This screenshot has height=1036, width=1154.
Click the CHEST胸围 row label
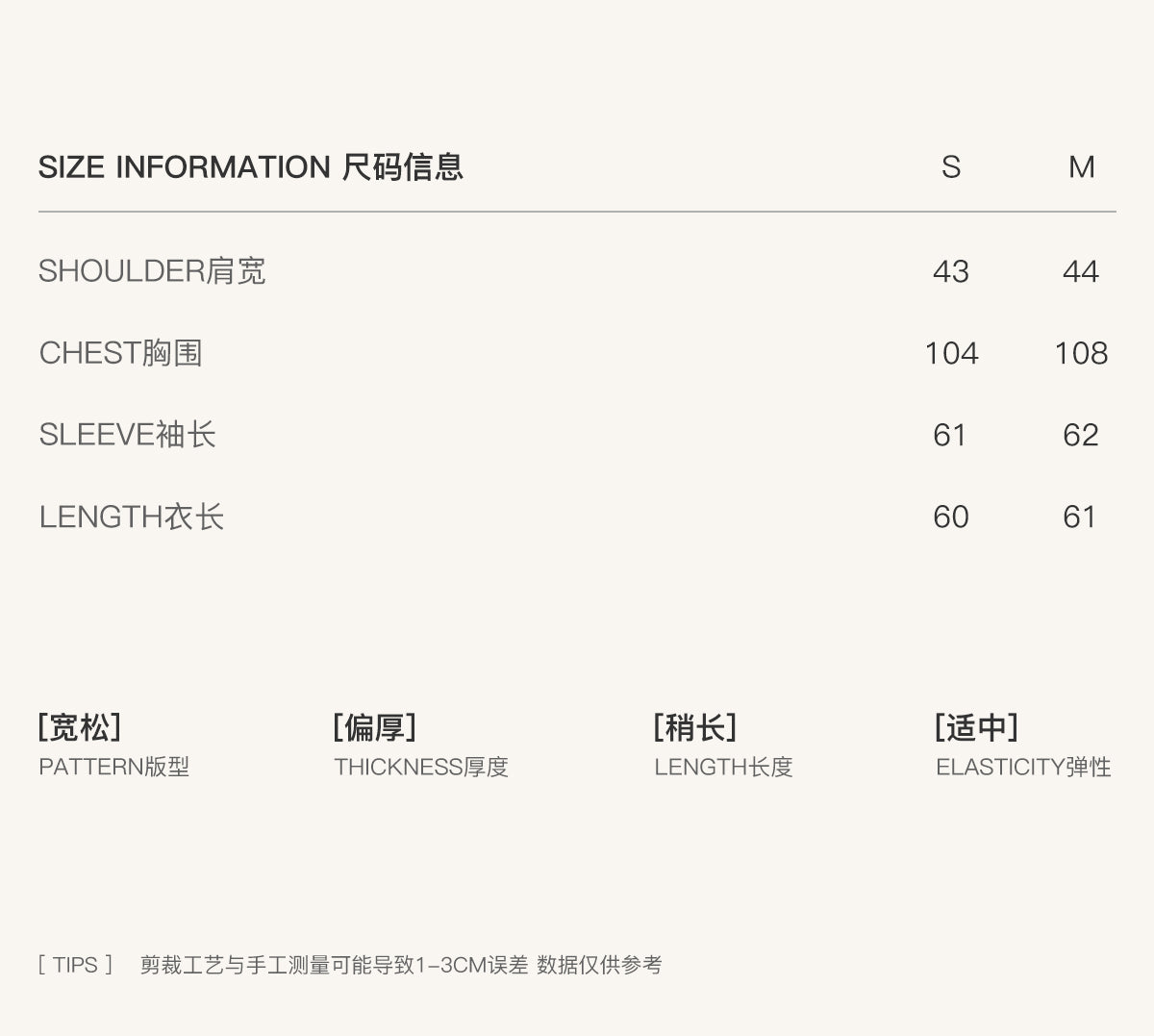click(x=120, y=353)
